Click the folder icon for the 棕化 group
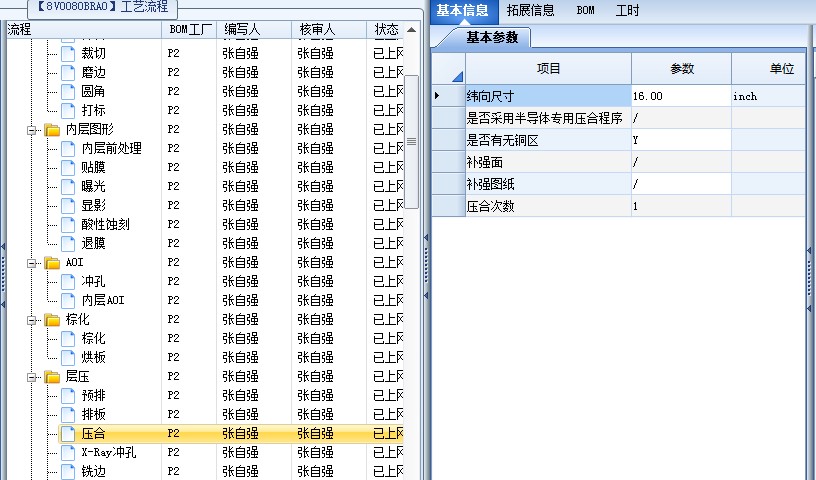 pos(52,320)
